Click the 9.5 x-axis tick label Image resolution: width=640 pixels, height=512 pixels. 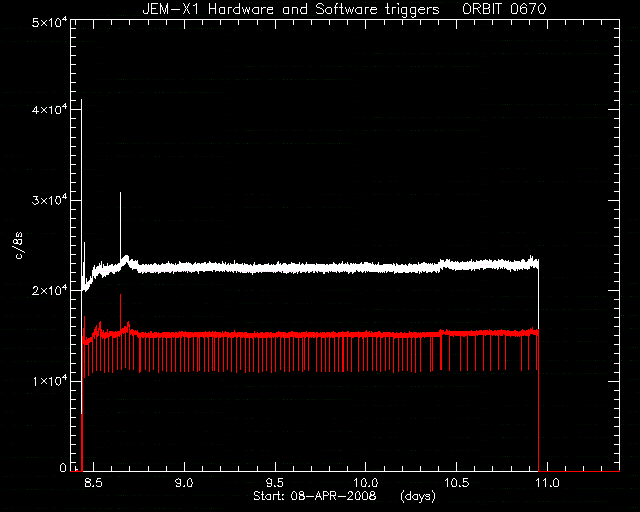click(275, 483)
